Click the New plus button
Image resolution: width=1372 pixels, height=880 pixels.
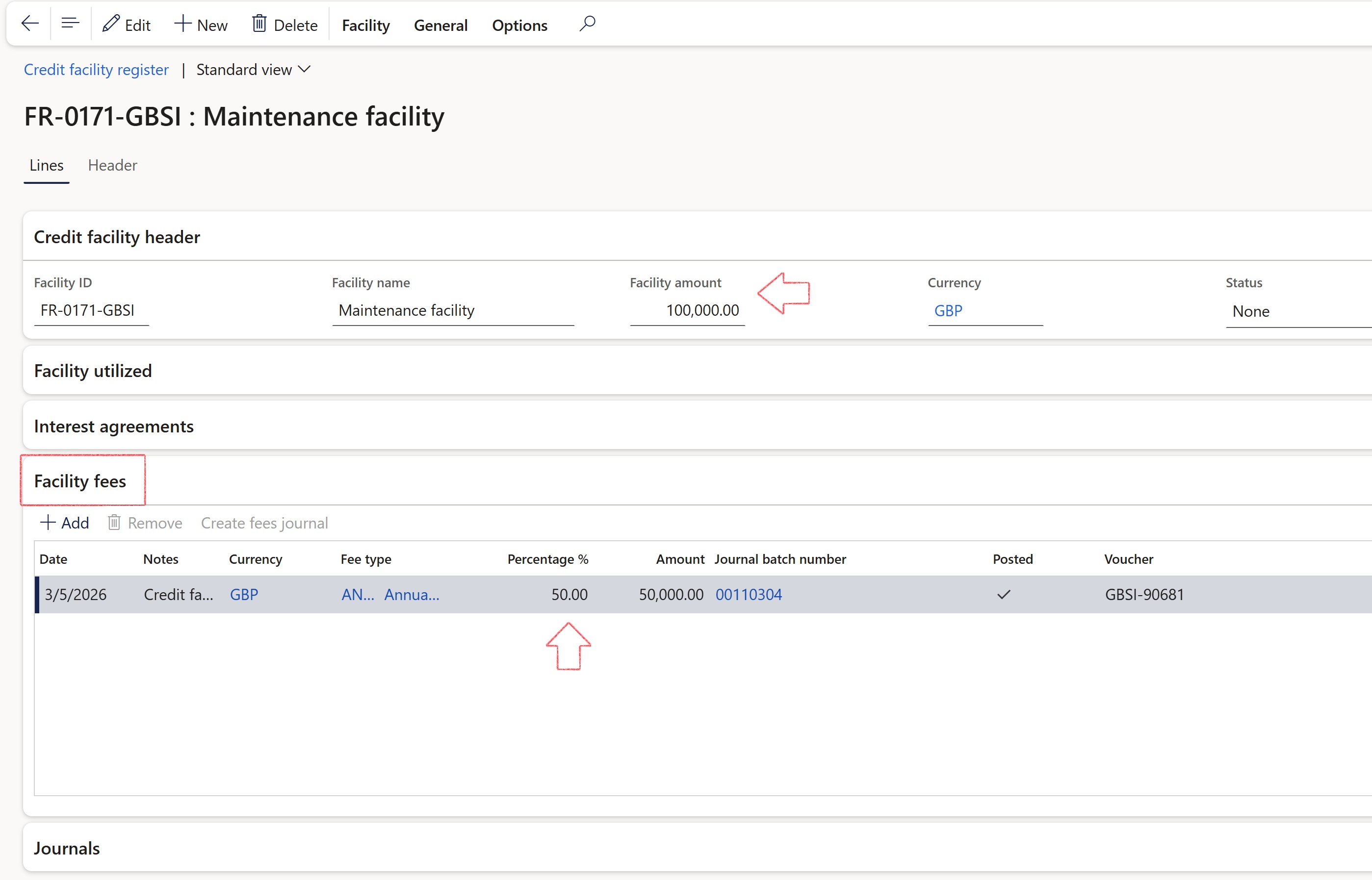(201, 25)
